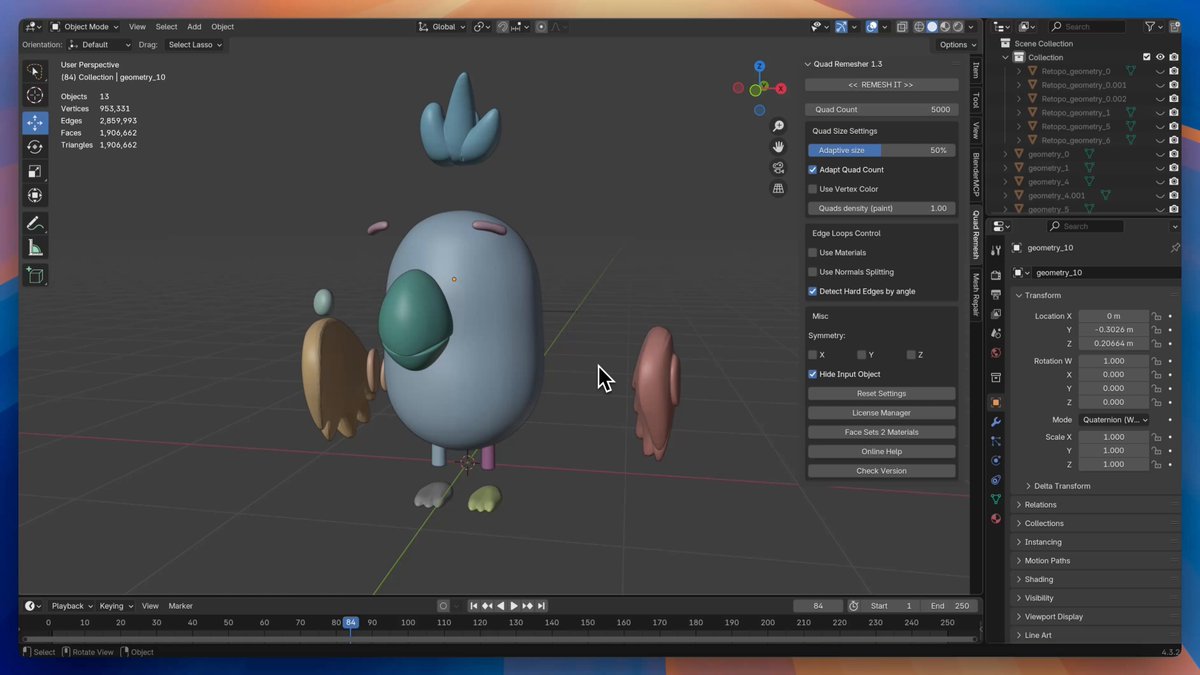Select the Rotate tool

tap(35, 147)
